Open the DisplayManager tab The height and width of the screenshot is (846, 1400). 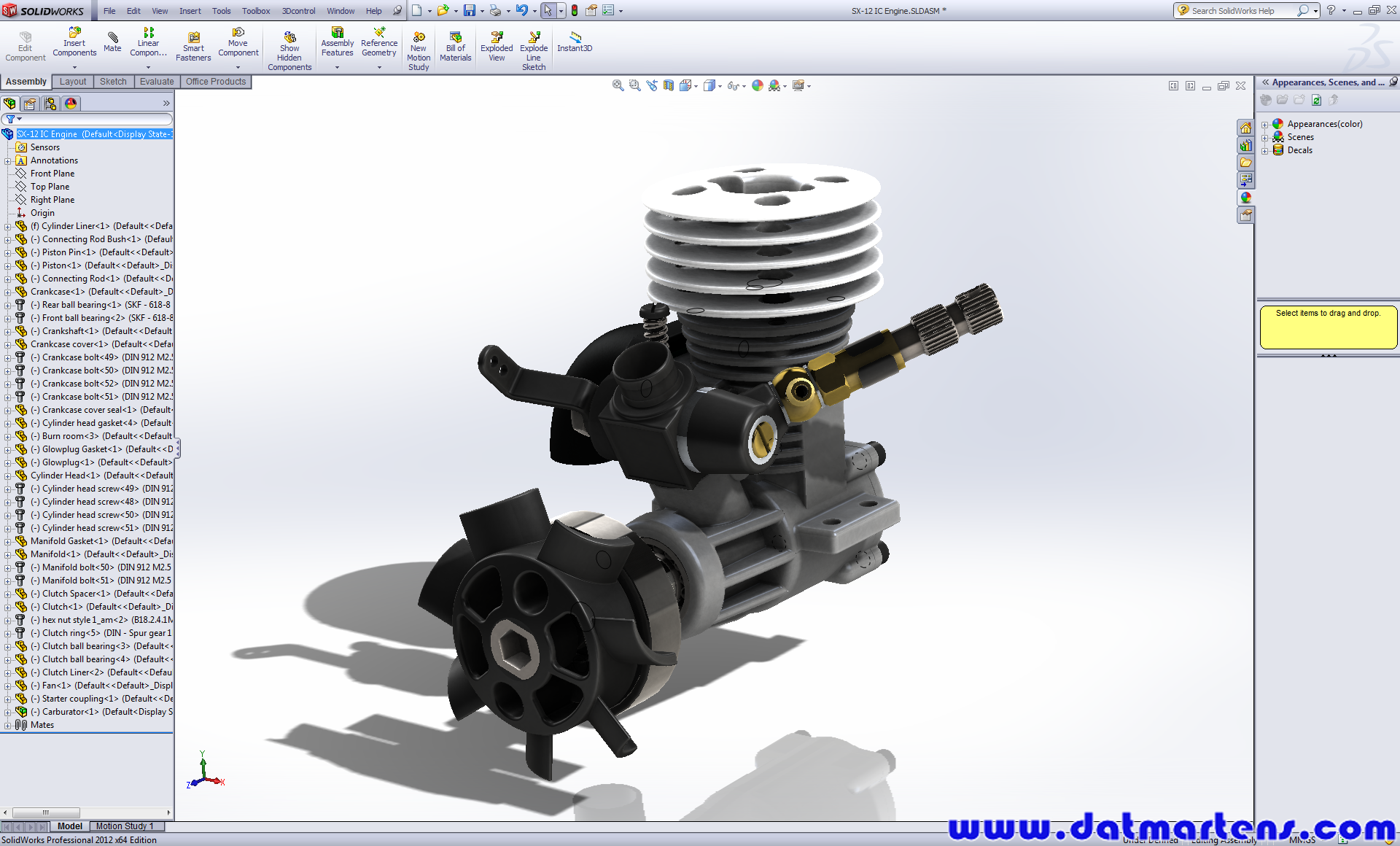coord(71,104)
